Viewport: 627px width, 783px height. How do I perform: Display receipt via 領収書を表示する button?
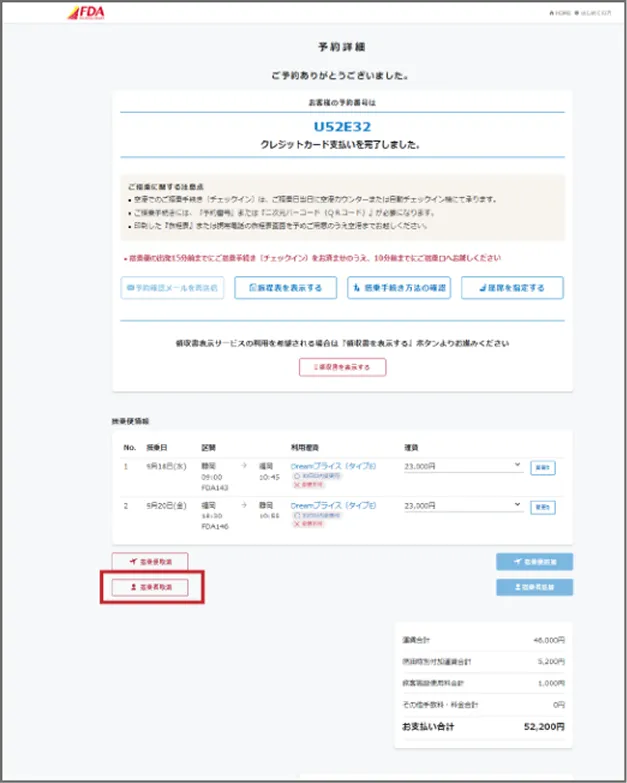(342, 367)
